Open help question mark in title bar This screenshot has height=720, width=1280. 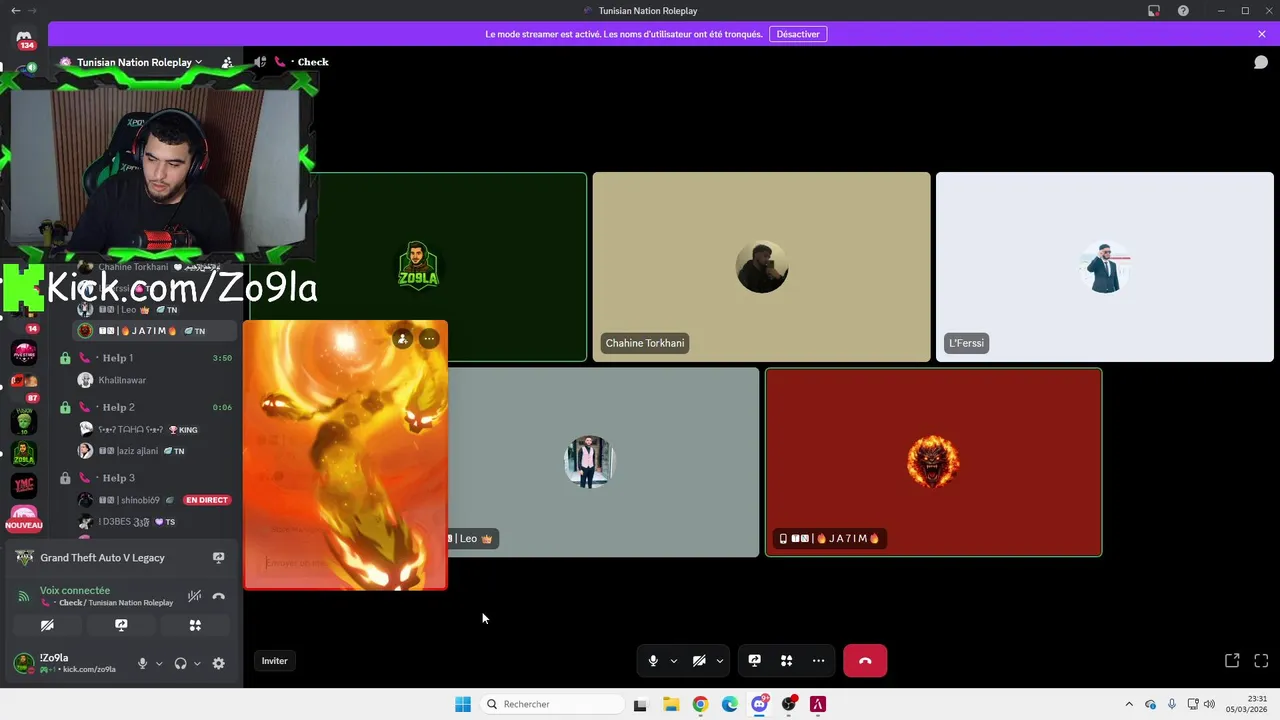[x=1183, y=11]
